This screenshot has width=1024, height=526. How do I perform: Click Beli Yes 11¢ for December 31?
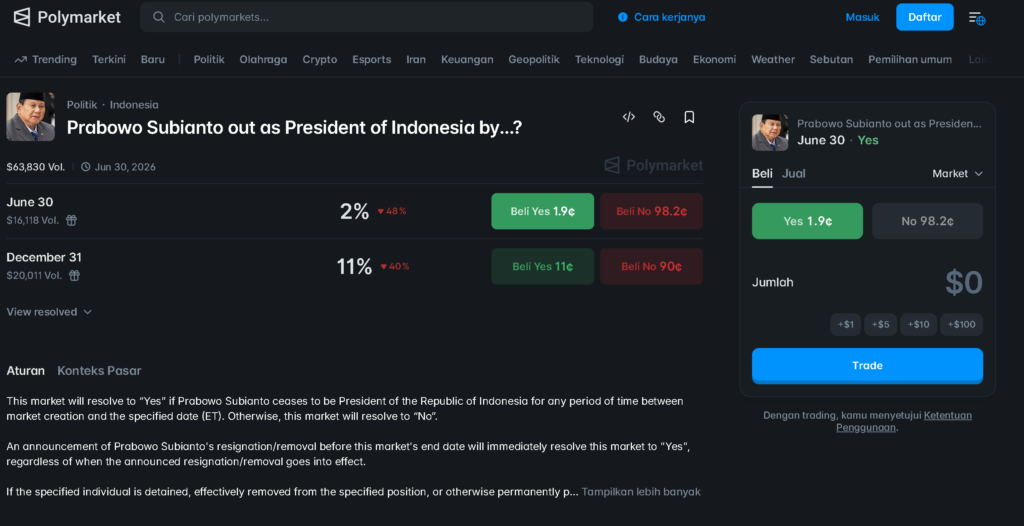click(x=543, y=266)
